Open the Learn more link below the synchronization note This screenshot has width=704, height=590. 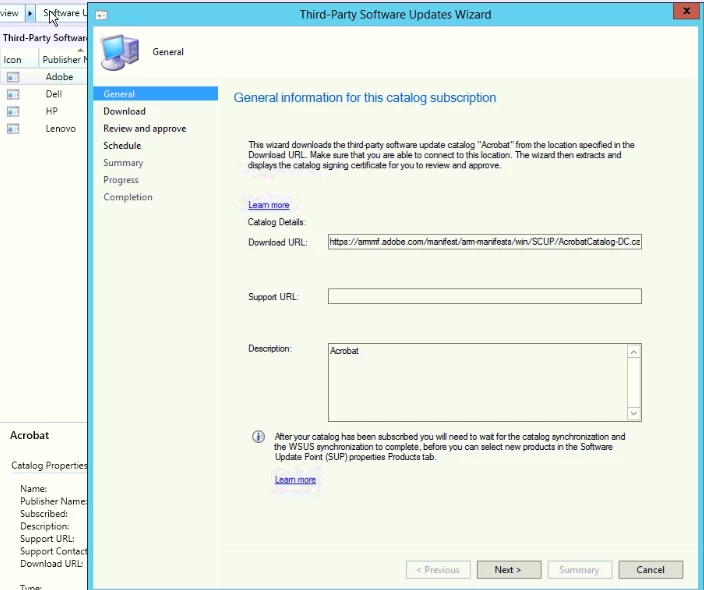(x=295, y=480)
